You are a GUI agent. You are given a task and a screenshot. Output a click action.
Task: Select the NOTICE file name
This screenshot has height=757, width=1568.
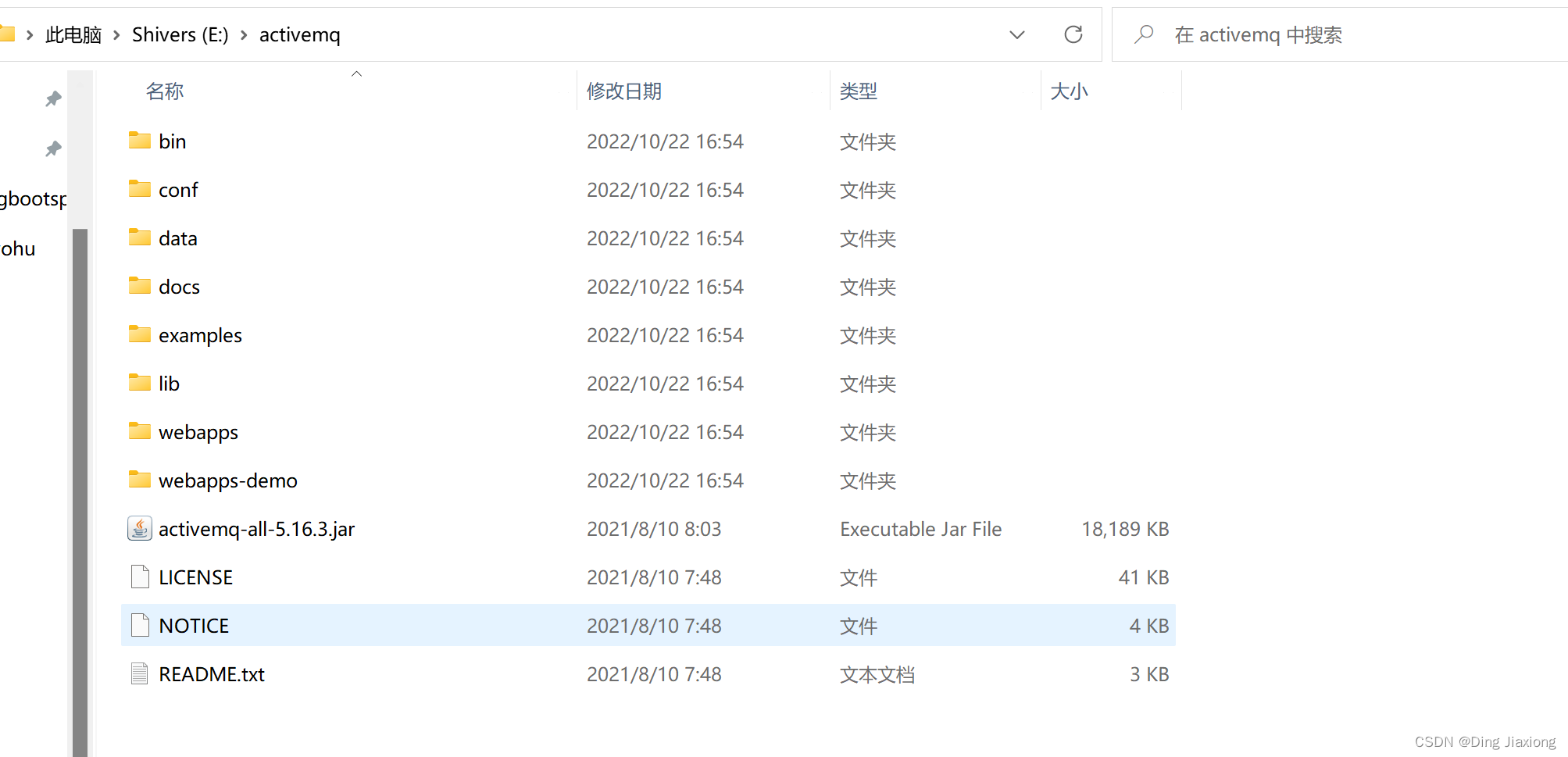pyautogui.click(x=194, y=626)
